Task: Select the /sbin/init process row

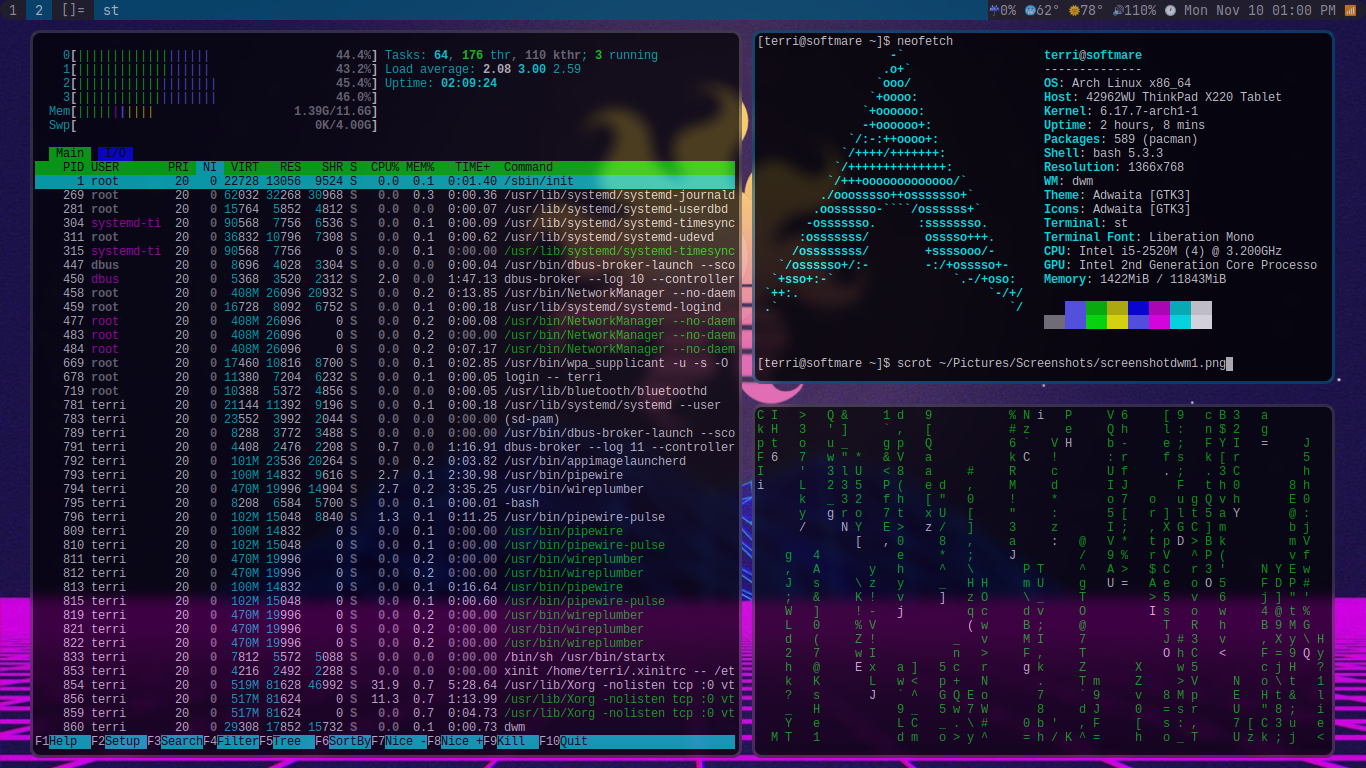Action: (385, 181)
